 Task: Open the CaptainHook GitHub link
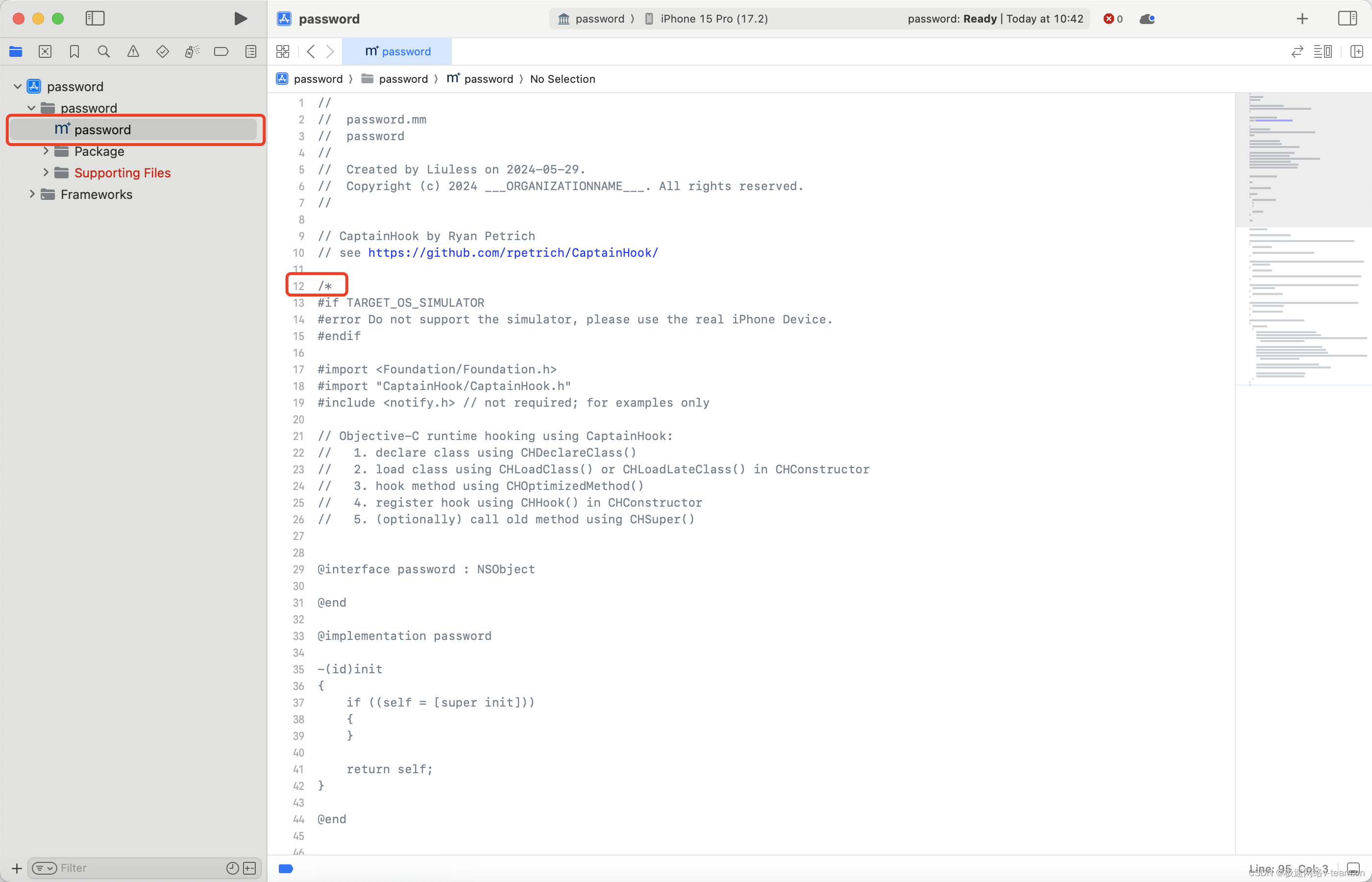pos(513,252)
